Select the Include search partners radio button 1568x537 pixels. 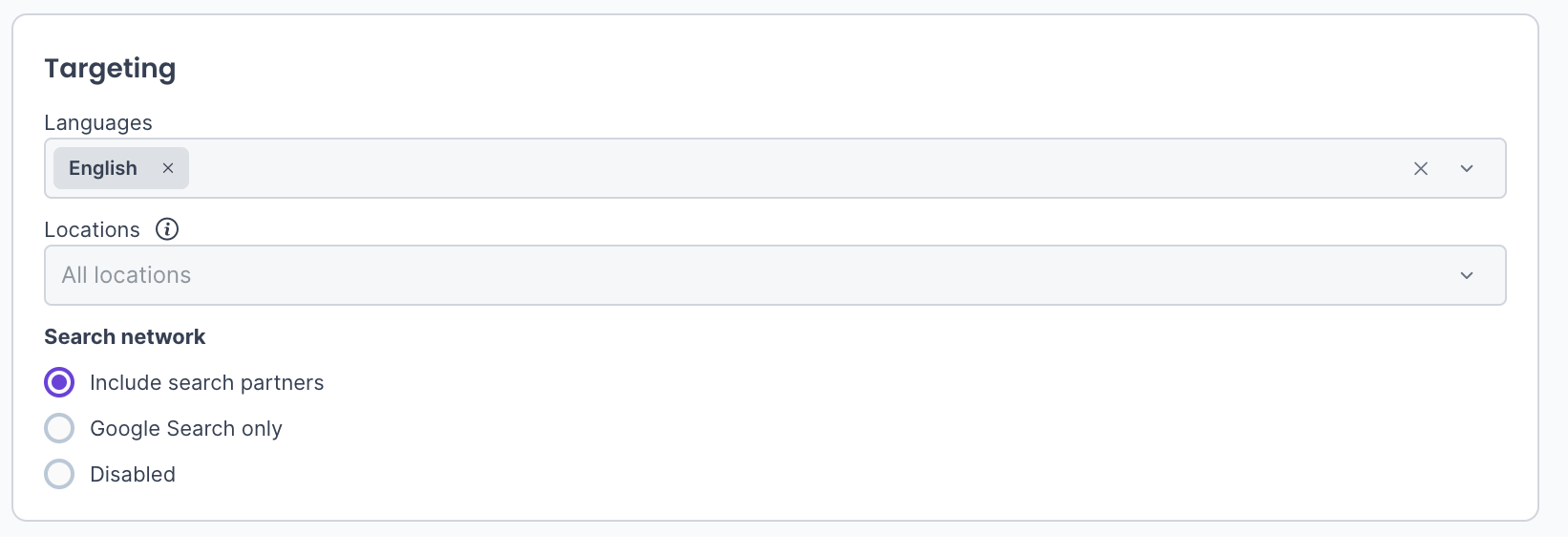(59, 382)
